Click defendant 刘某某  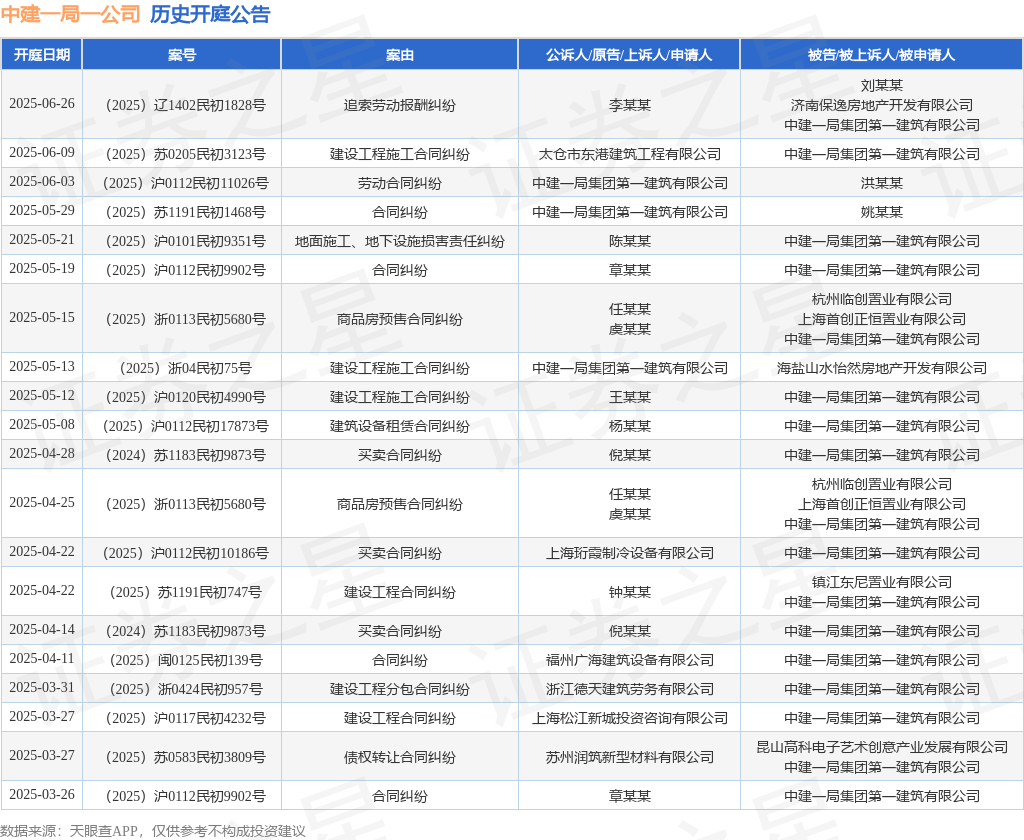(x=882, y=86)
